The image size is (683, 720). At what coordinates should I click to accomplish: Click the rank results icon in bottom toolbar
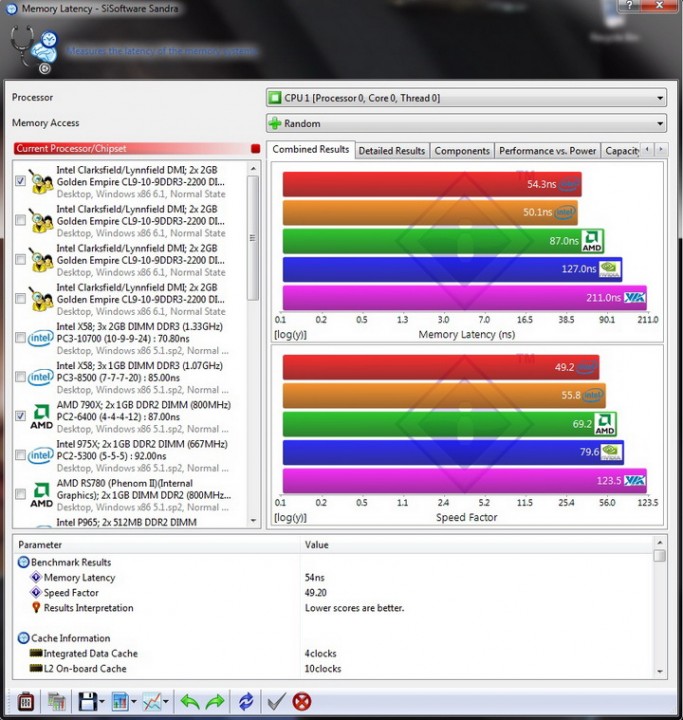[56, 702]
